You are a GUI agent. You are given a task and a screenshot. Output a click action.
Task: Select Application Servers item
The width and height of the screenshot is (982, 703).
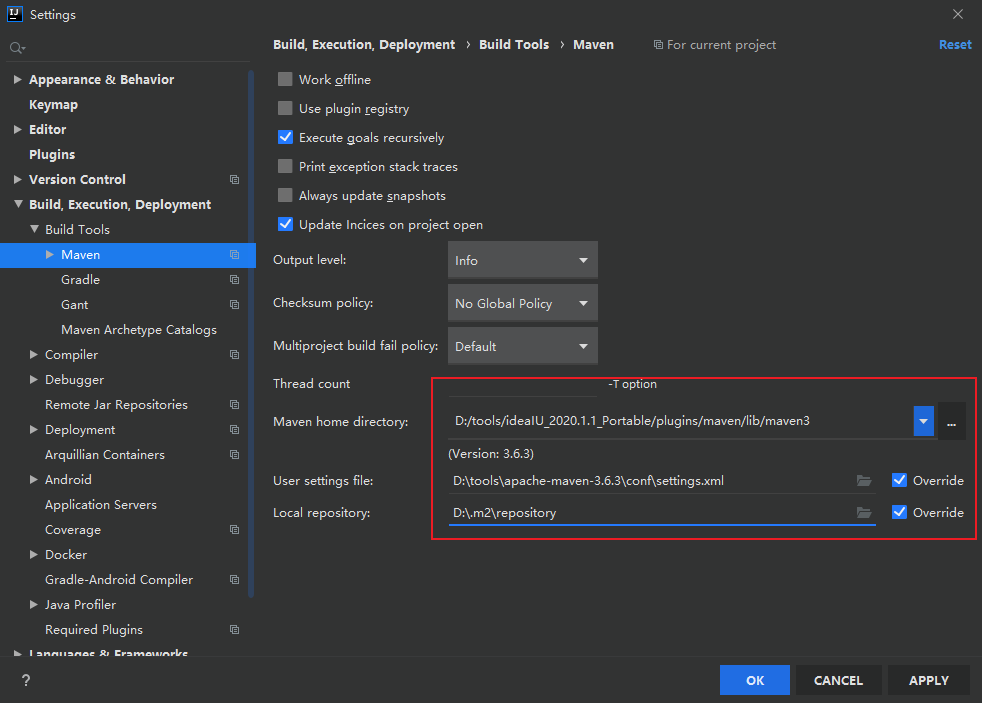[101, 505]
